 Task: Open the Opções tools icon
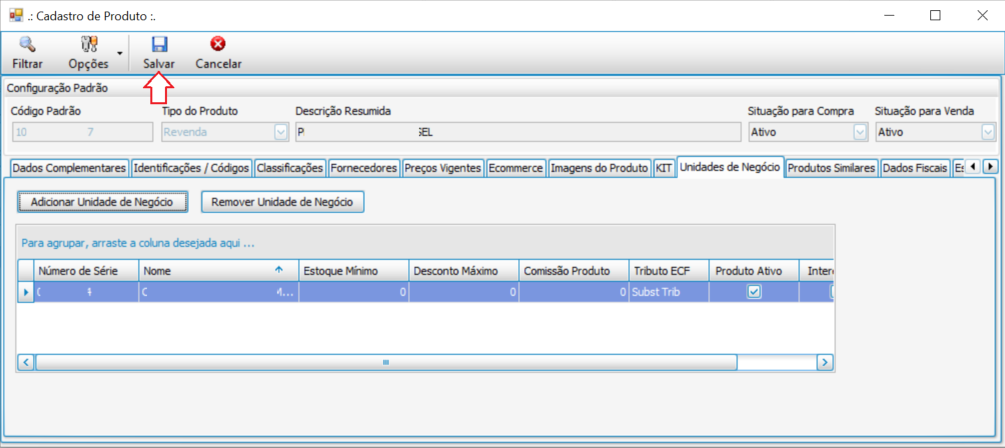tap(88, 44)
